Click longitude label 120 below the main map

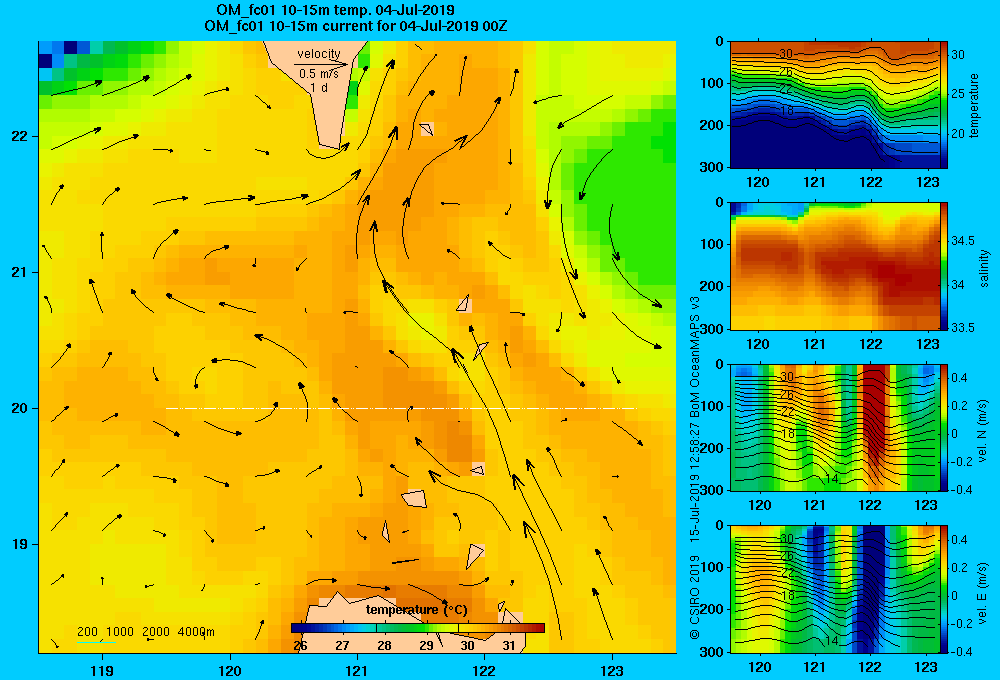click(x=230, y=670)
